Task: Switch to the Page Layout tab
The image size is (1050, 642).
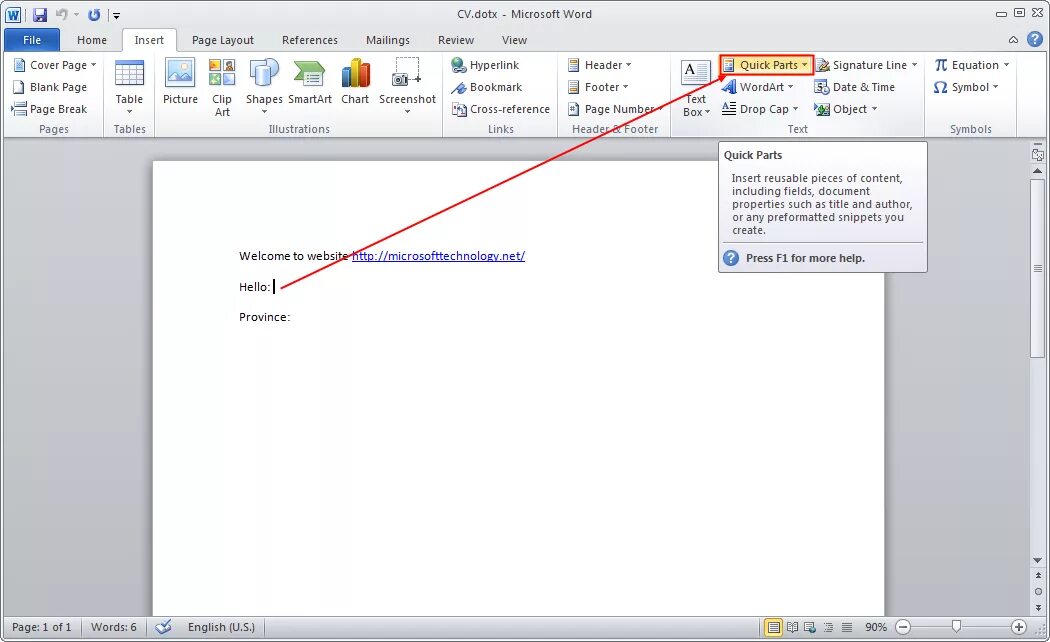Action: coord(222,40)
